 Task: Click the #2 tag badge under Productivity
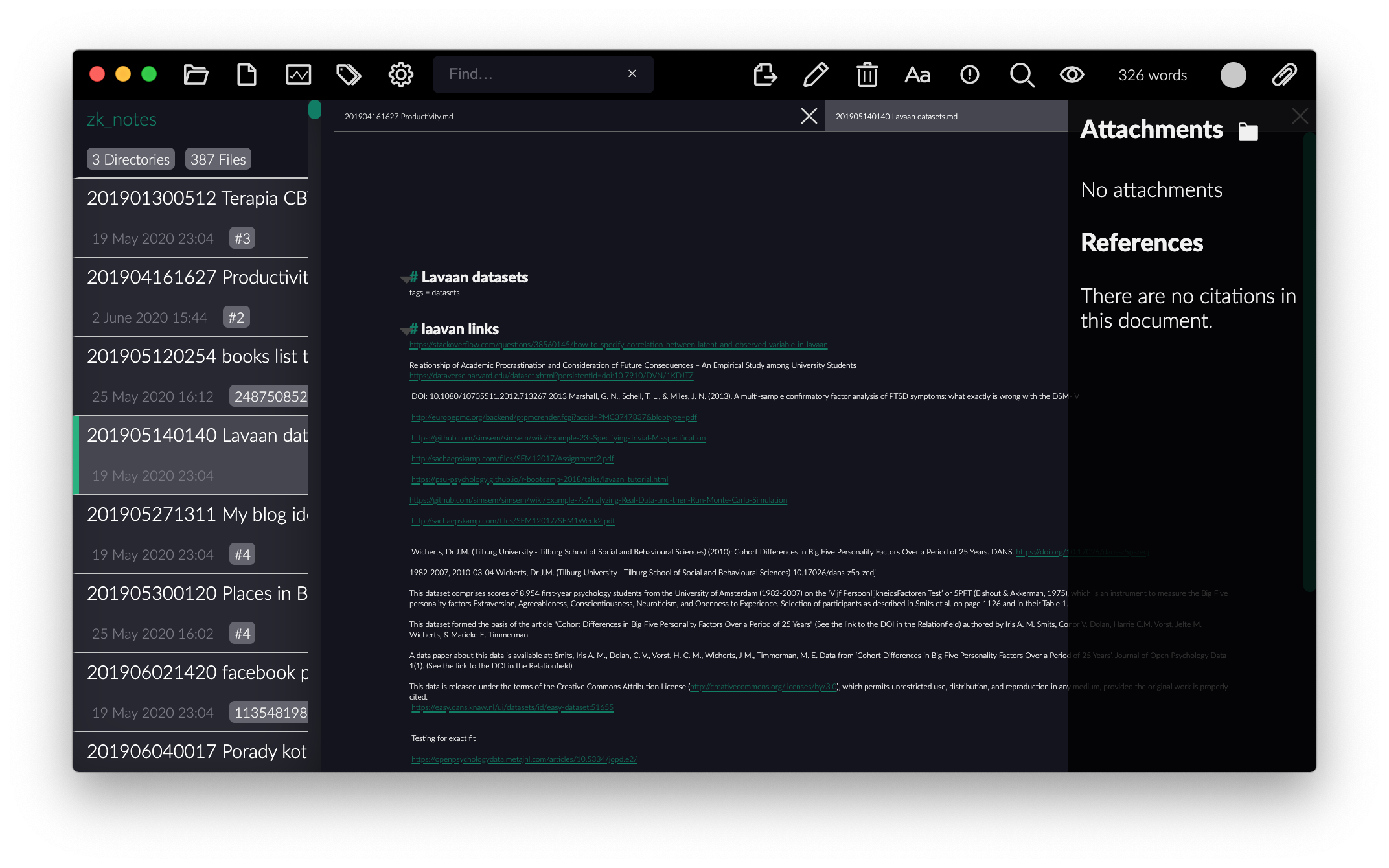[x=236, y=317]
